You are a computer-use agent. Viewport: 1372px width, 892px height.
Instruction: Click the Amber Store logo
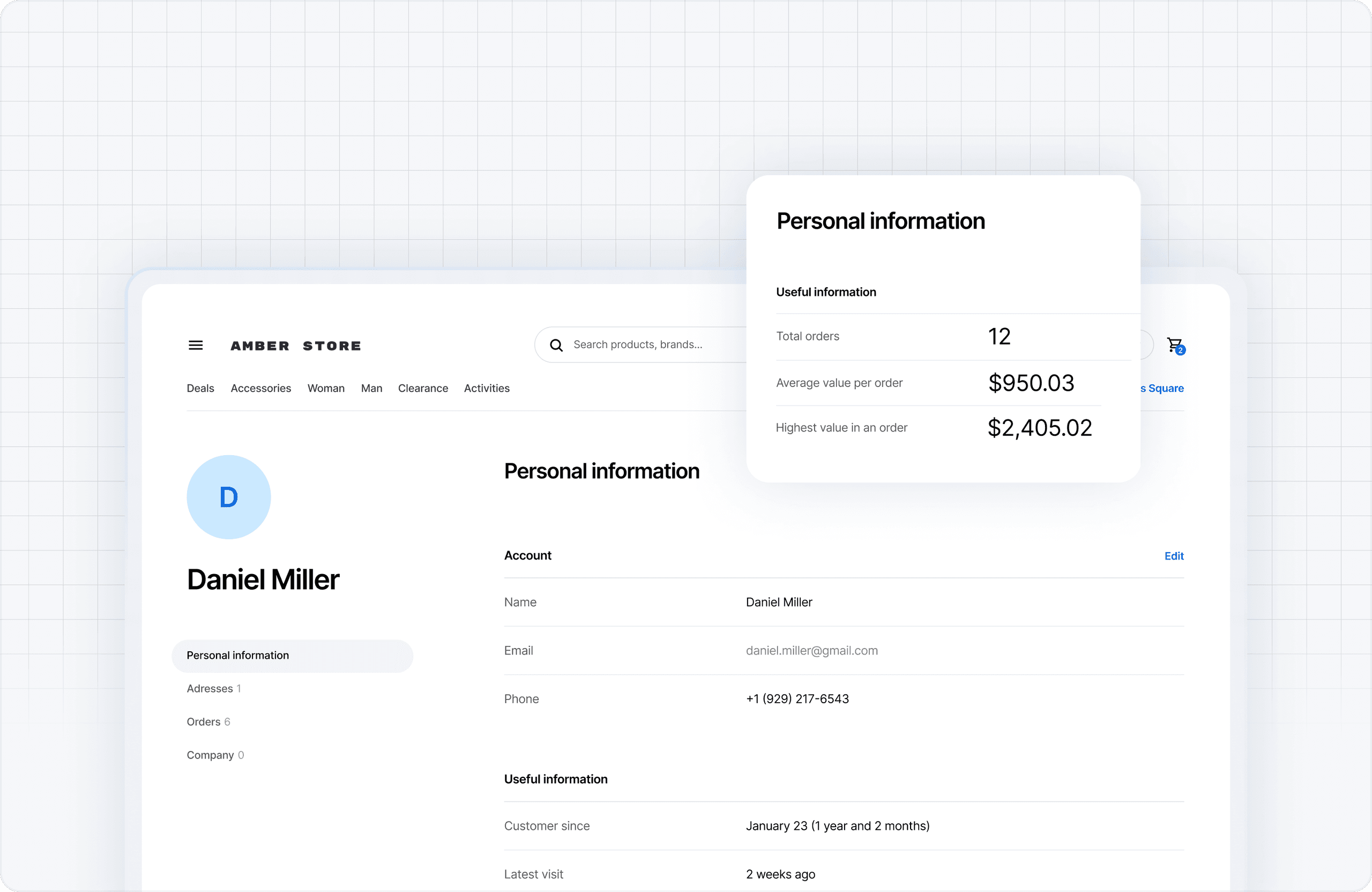[296, 346]
